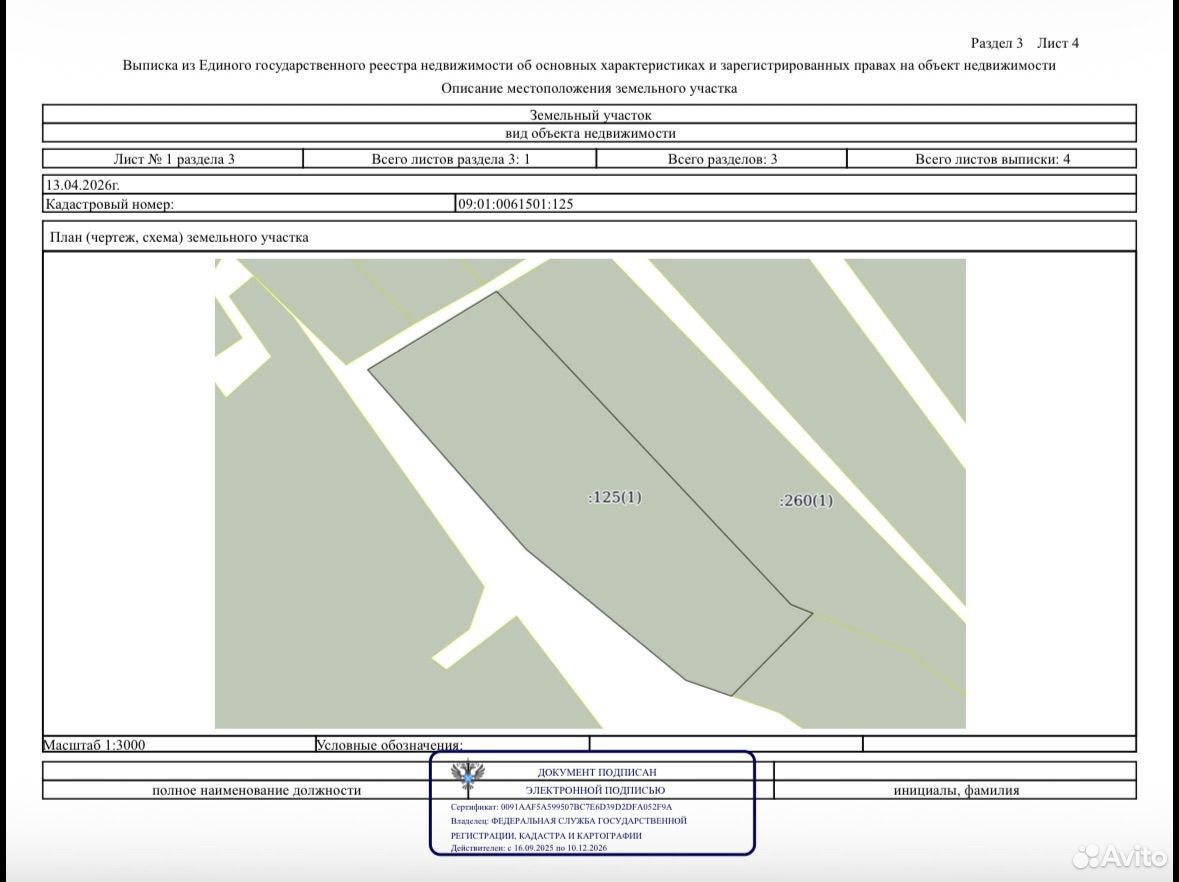
Task: Click the 'Всего листов выписки: 4' cell
Action: [x=992, y=159]
